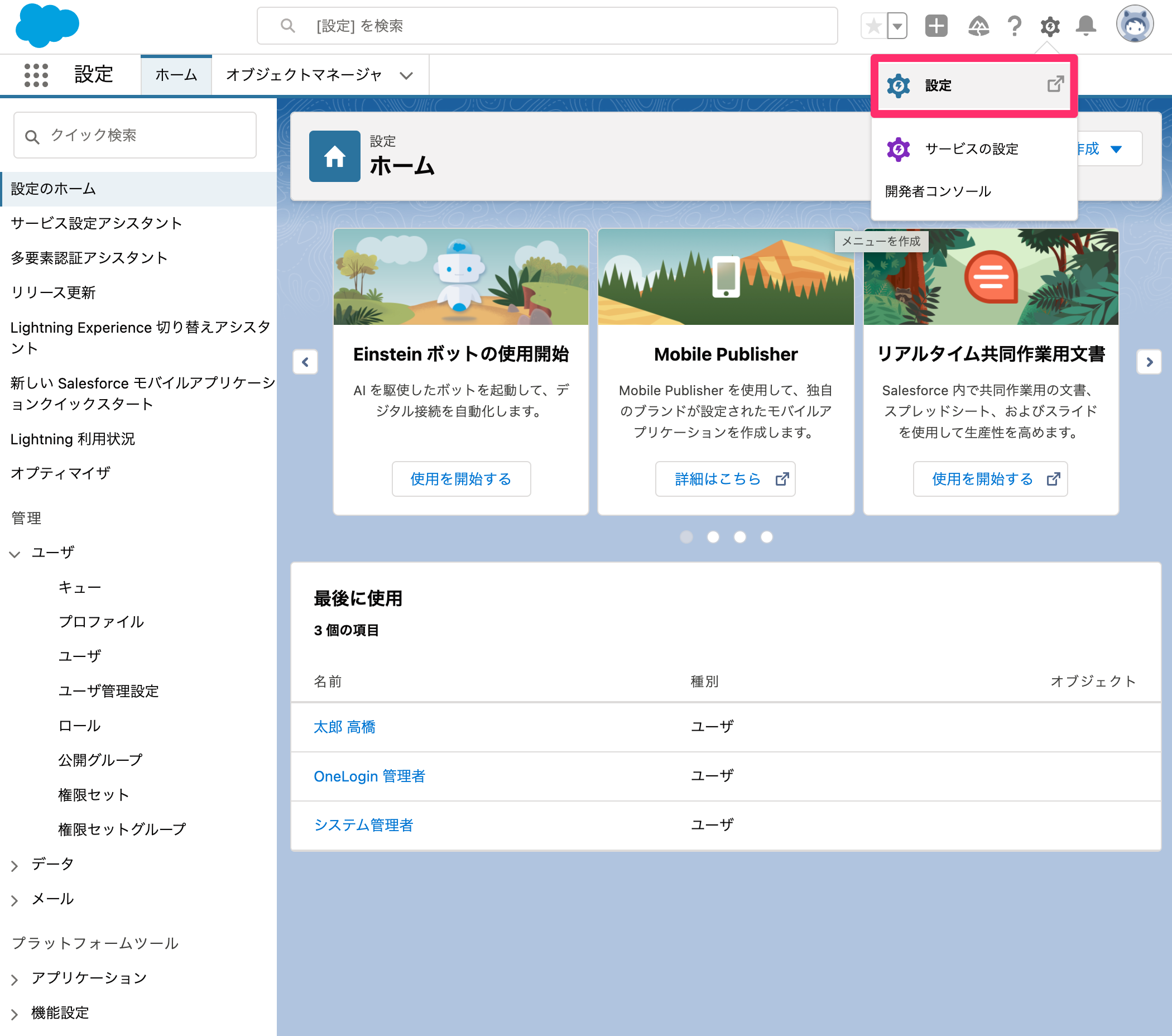The width and height of the screenshot is (1172, 1036).
Task: Open オプティマイザ in sidebar
Action: tap(60, 473)
